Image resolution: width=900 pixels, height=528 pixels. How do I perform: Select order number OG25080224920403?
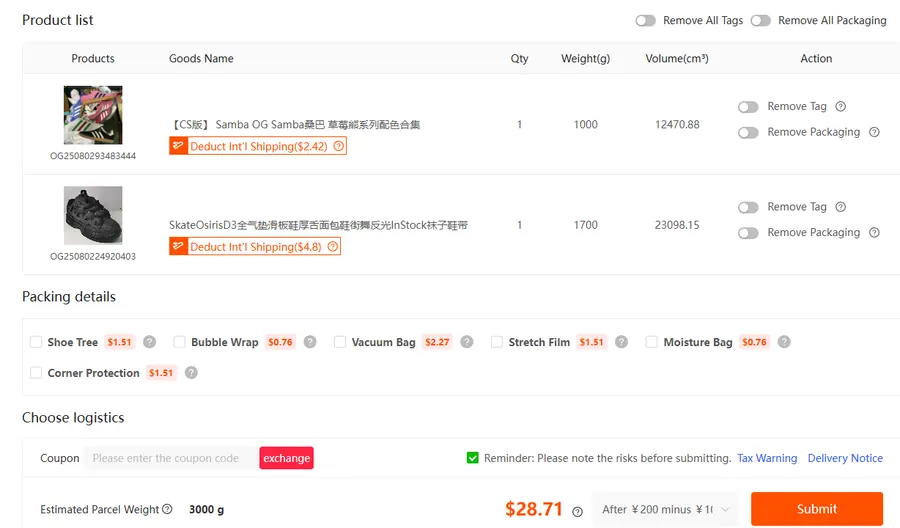click(93, 257)
